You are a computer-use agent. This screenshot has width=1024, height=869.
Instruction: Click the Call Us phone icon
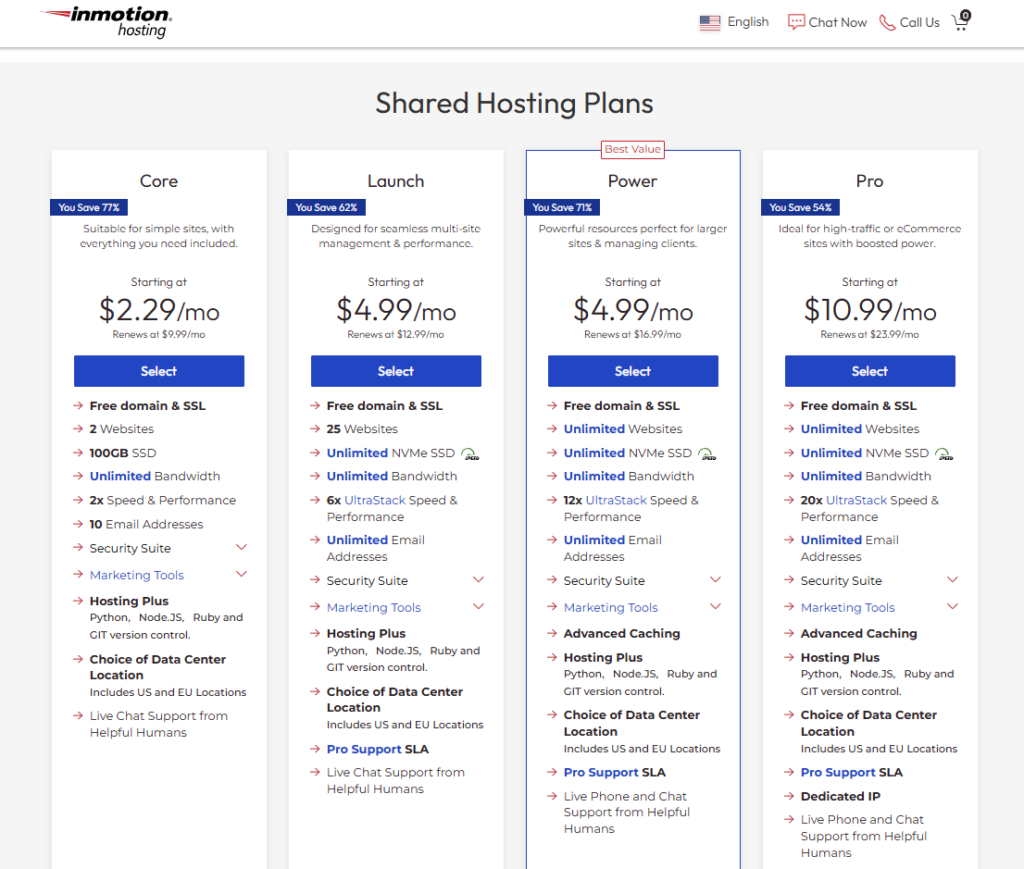[x=887, y=22]
